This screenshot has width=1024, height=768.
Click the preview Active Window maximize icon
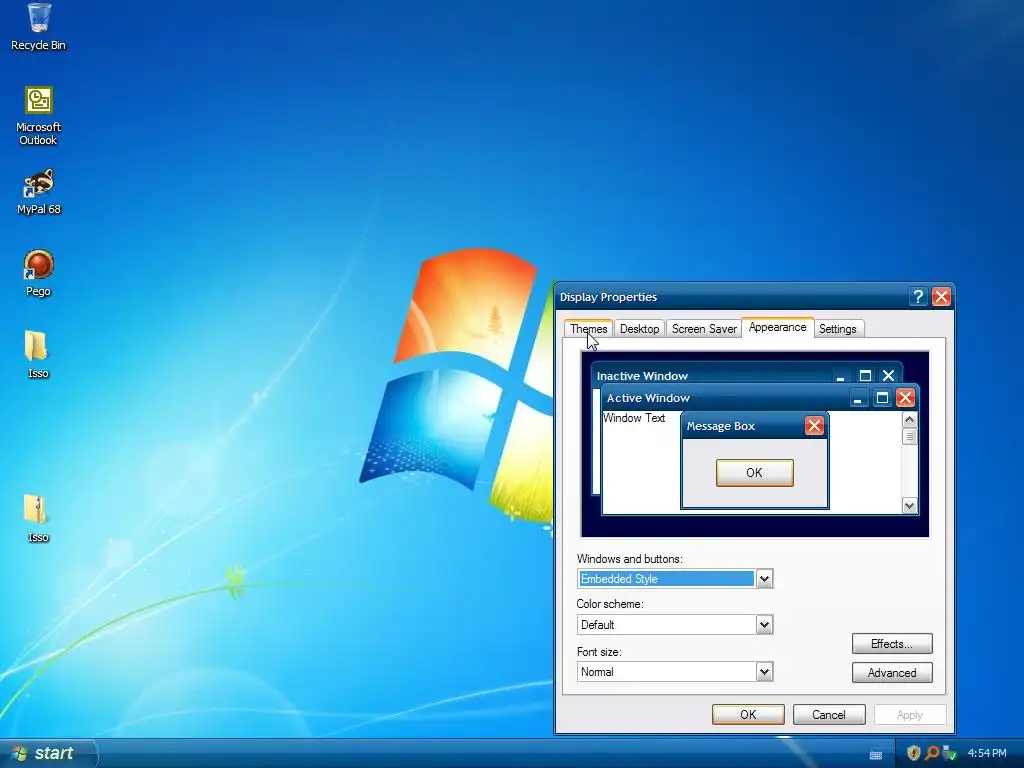[882, 398]
